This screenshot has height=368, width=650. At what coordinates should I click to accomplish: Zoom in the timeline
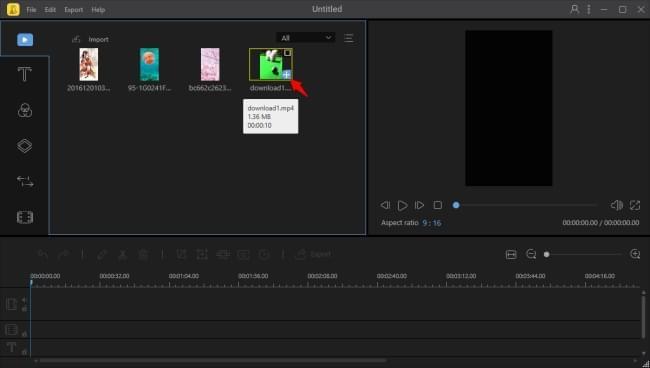(x=635, y=254)
